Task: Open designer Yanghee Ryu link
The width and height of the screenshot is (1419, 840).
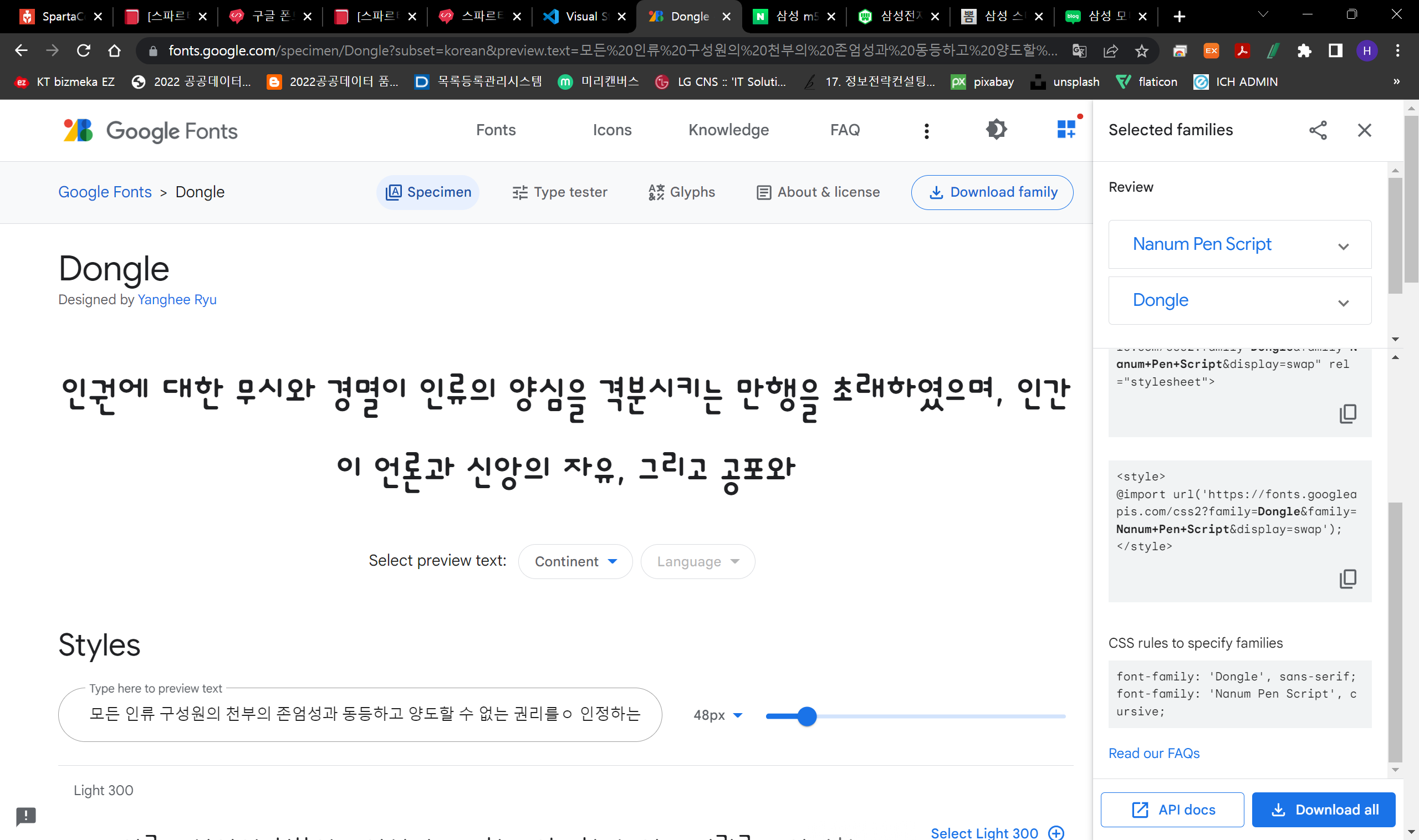Action: tap(177, 299)
